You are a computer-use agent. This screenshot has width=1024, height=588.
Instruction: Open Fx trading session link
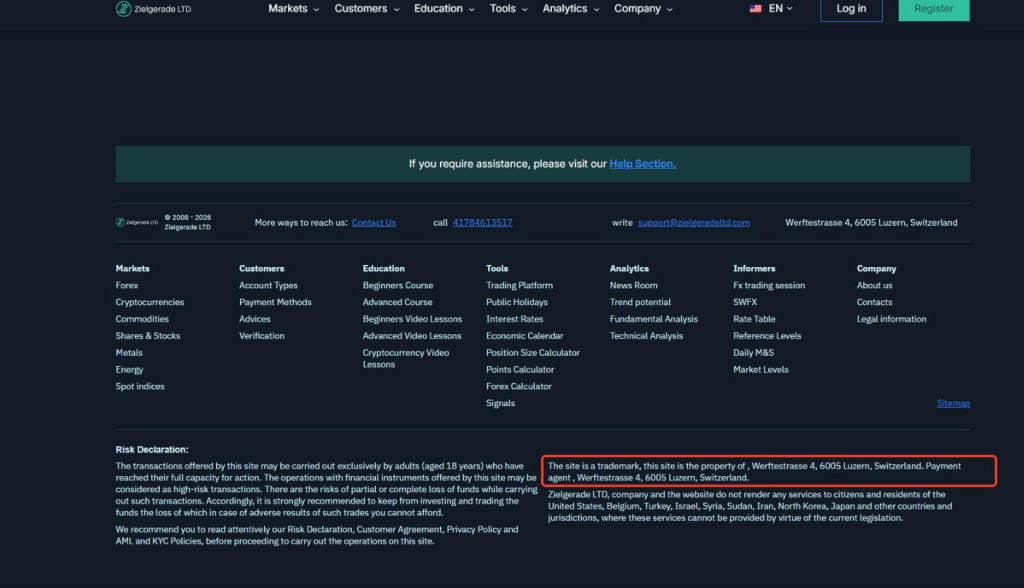[x=769, y=286]
